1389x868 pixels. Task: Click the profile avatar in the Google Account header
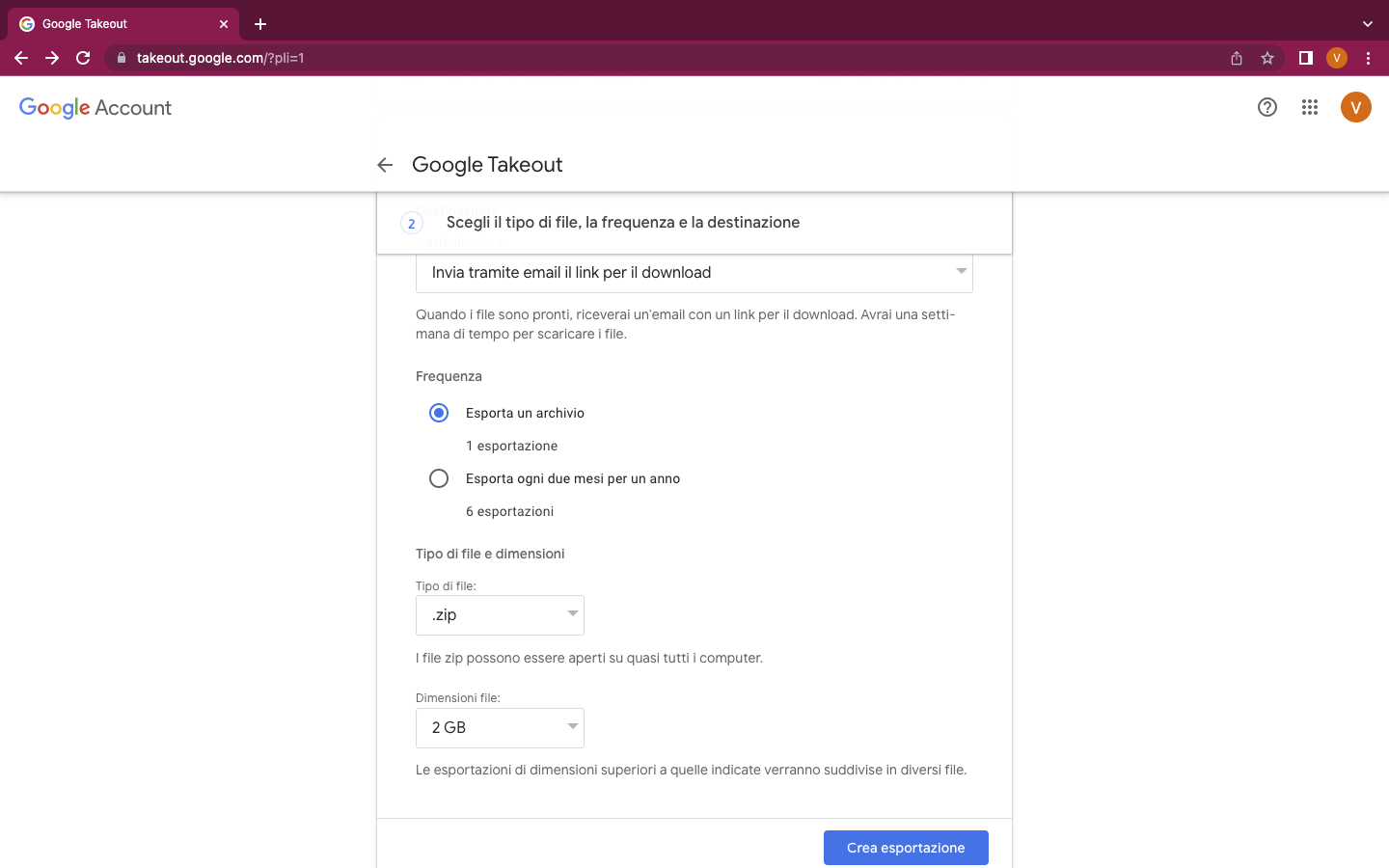pyautogui.click(x=1355, y=107)
